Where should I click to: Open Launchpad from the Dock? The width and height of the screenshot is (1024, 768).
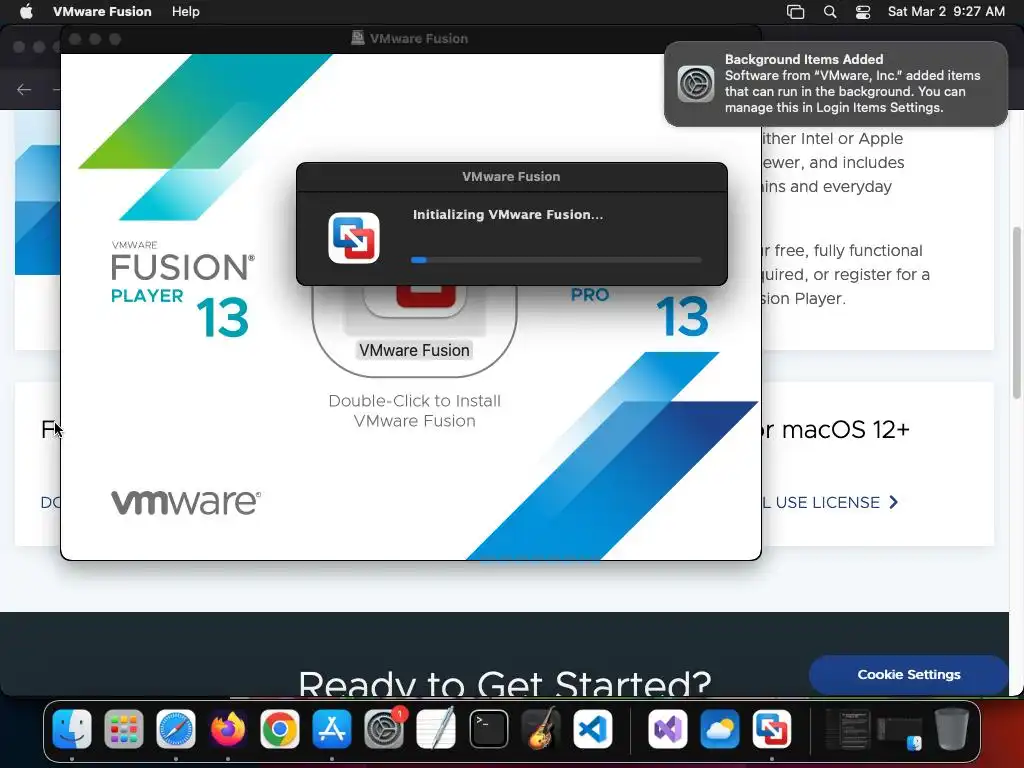123,729
